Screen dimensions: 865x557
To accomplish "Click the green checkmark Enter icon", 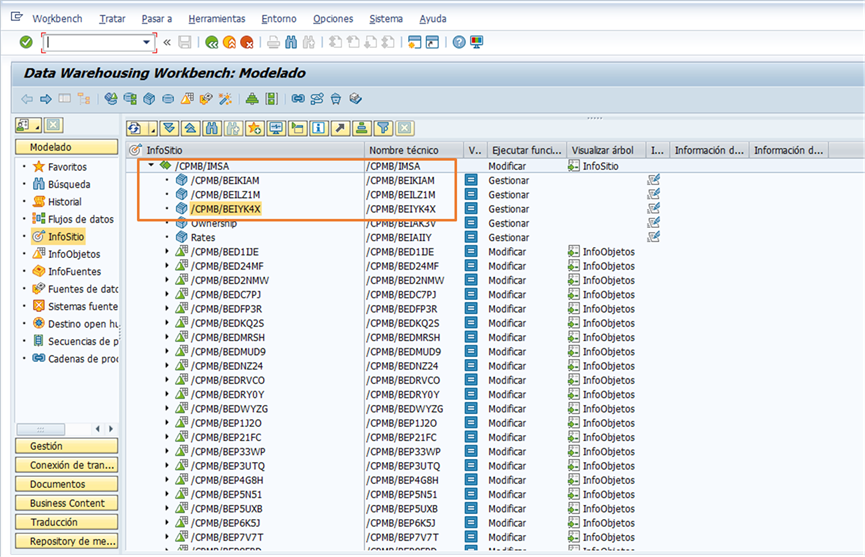I will (x=26, y=42).
